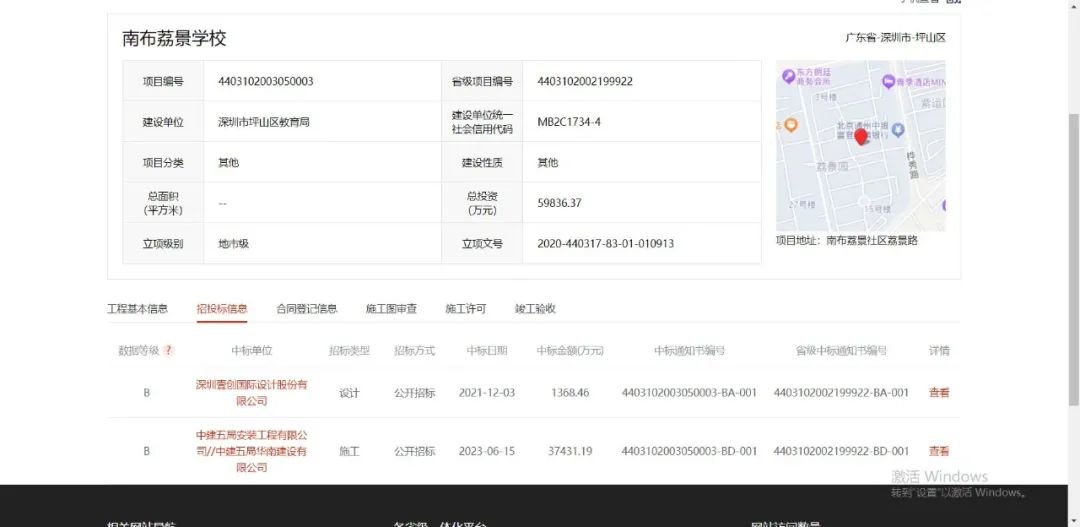
Task: Click the orange marker on map's left edge
Action: [791, 125]
